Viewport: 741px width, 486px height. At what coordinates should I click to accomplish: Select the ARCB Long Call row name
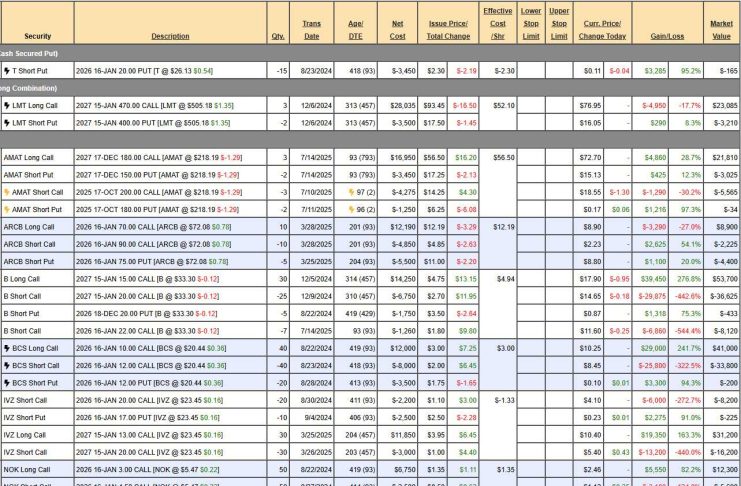(28, 227)
